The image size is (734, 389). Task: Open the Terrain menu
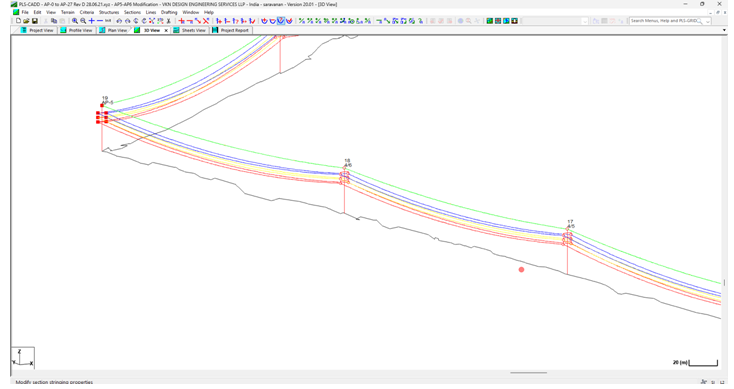point(68,12)
